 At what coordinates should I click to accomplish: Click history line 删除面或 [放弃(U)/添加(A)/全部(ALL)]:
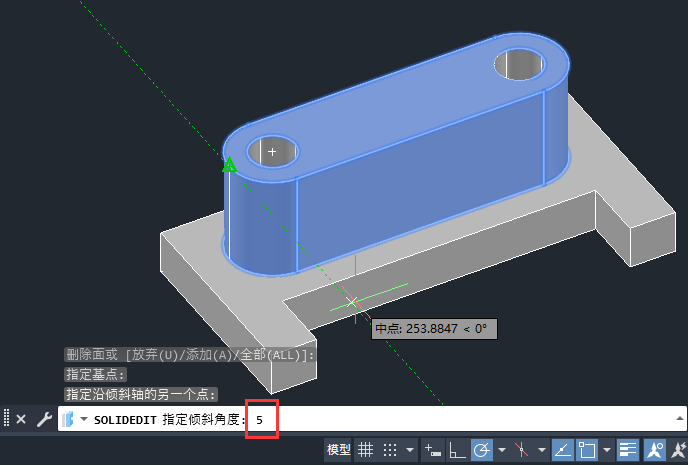coord(190,354)
